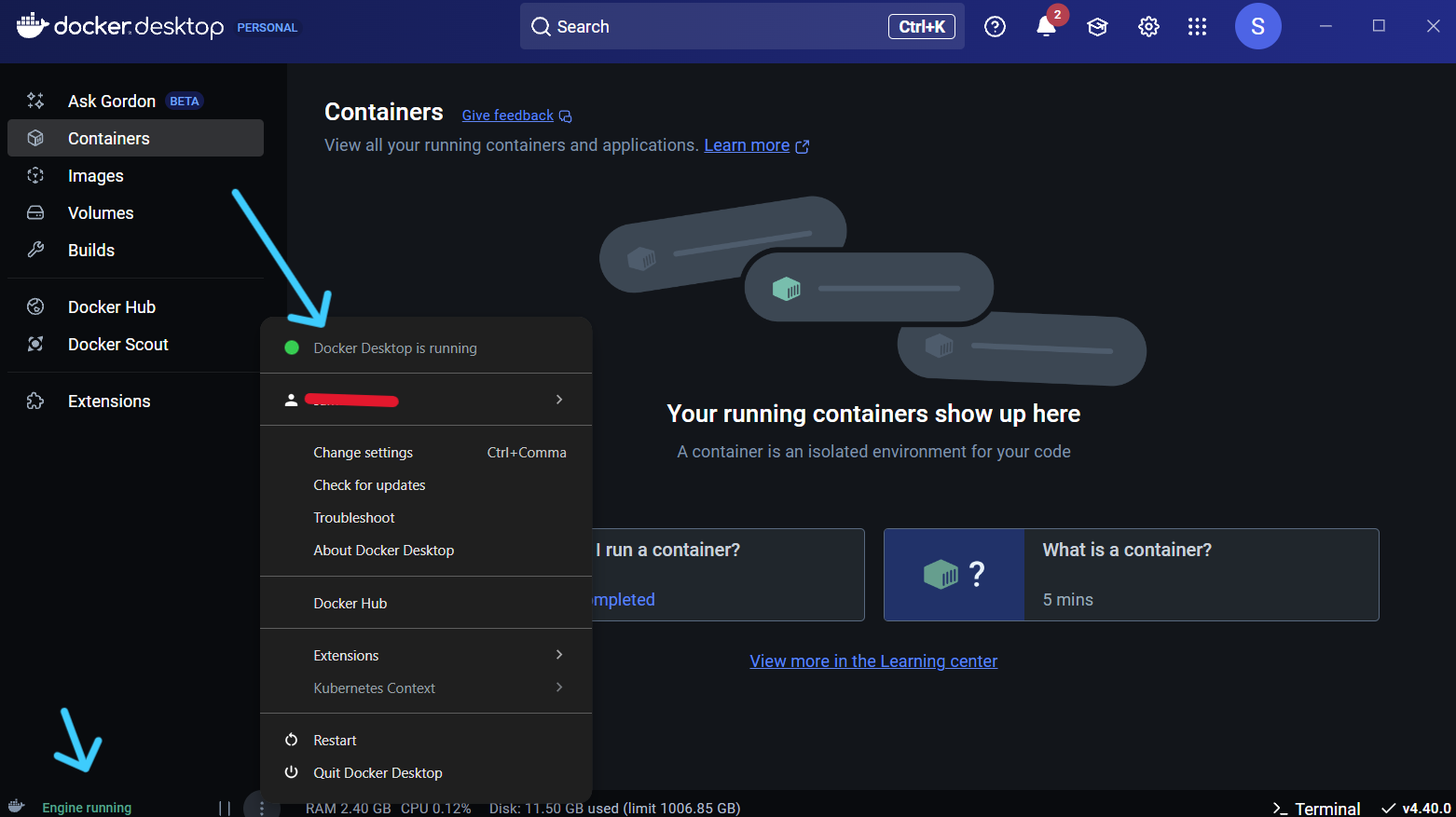Click the Volumes drive icon
The image size is (1456, 817).
coord(35,212)
